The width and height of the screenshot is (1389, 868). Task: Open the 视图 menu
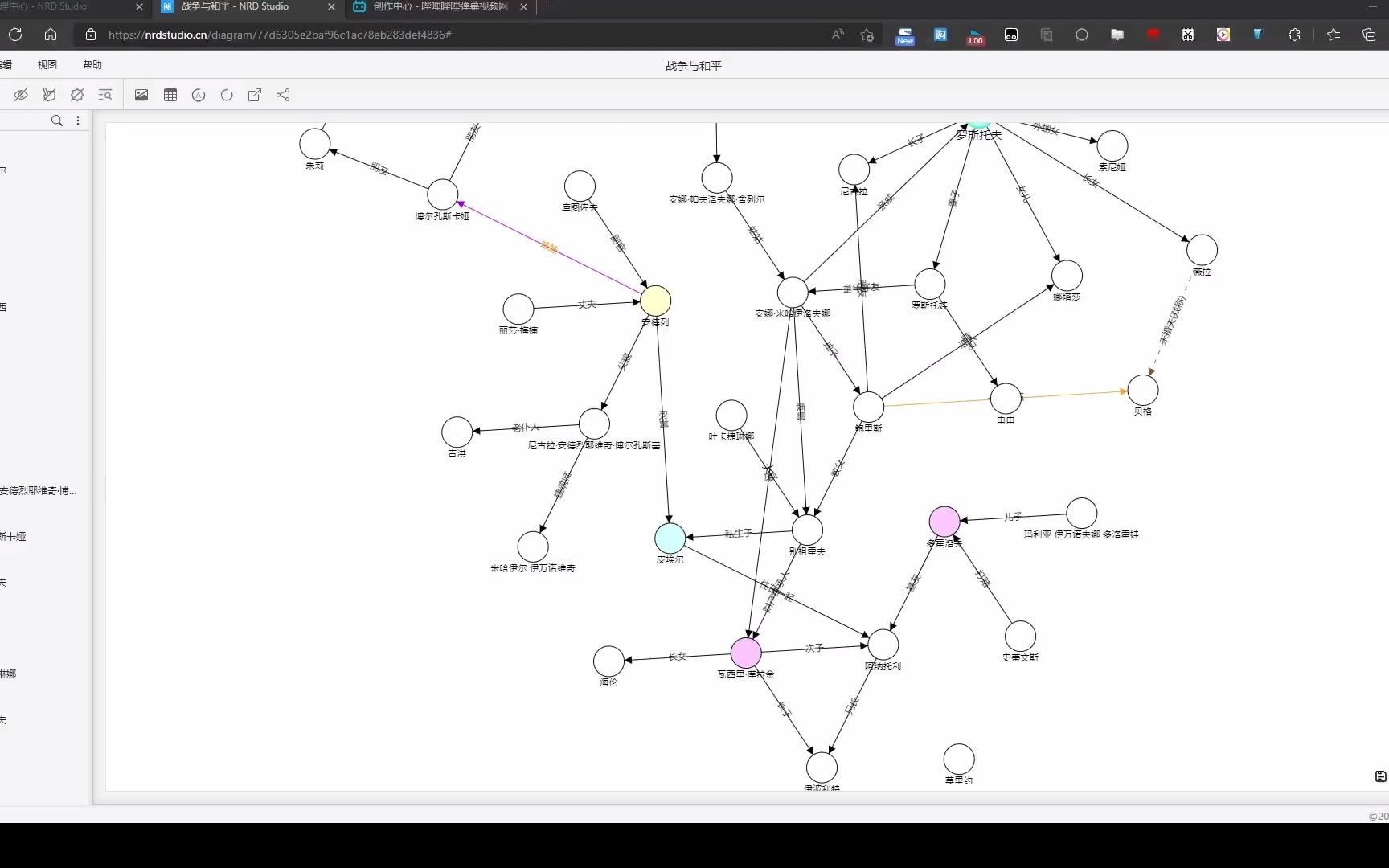click(47, 65)
